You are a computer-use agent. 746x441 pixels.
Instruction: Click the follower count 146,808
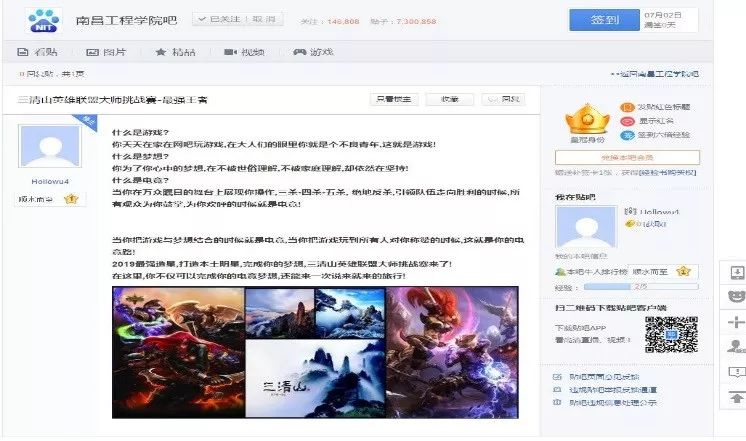(x=343, y=21)
